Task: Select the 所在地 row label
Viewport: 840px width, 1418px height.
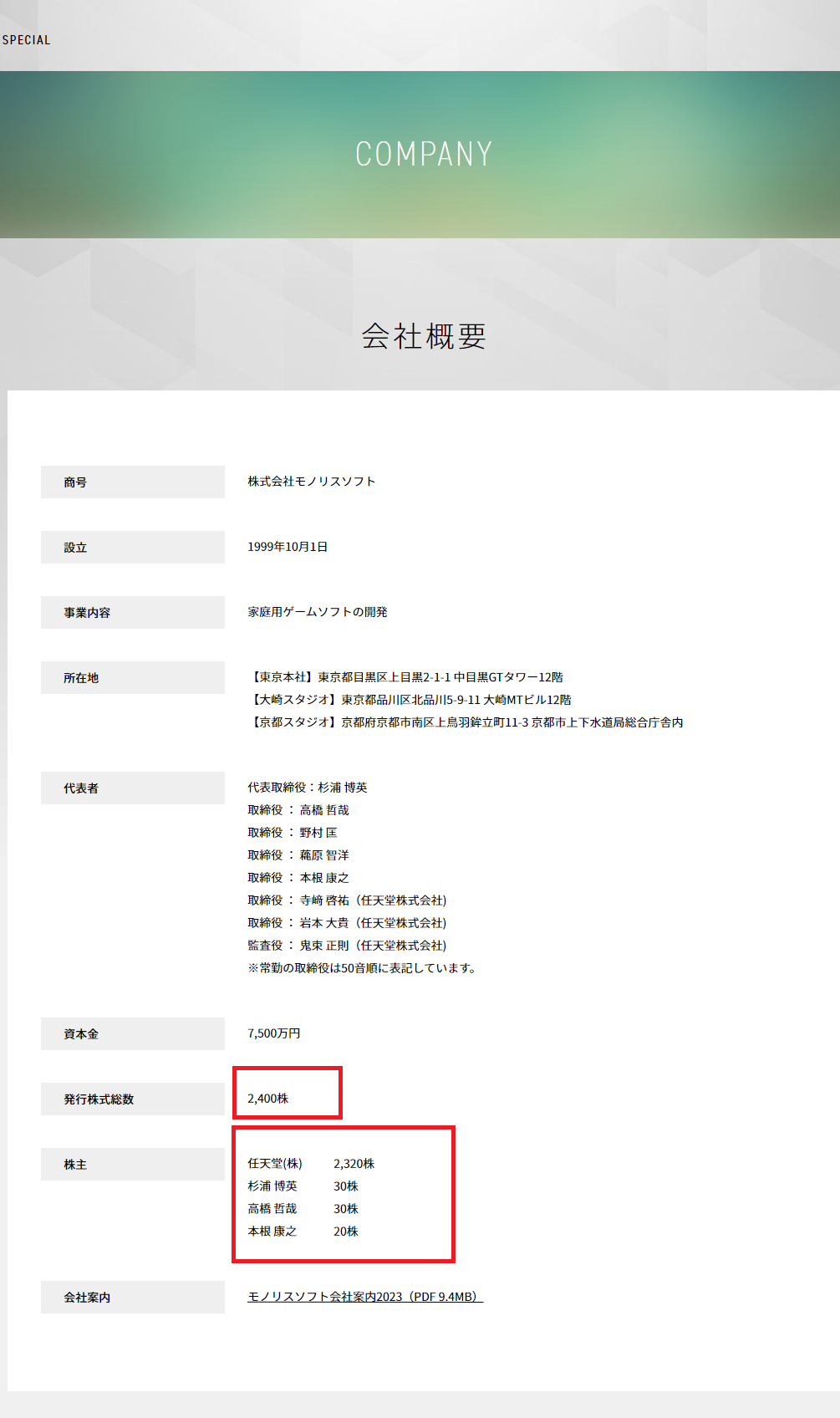Action: pos(133,678)
